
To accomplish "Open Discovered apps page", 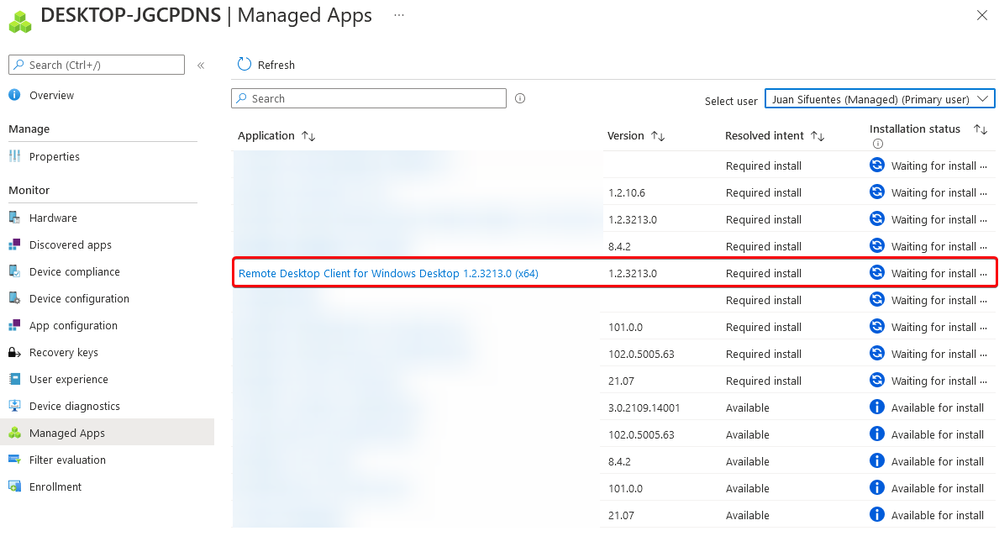I will point(70,245).
